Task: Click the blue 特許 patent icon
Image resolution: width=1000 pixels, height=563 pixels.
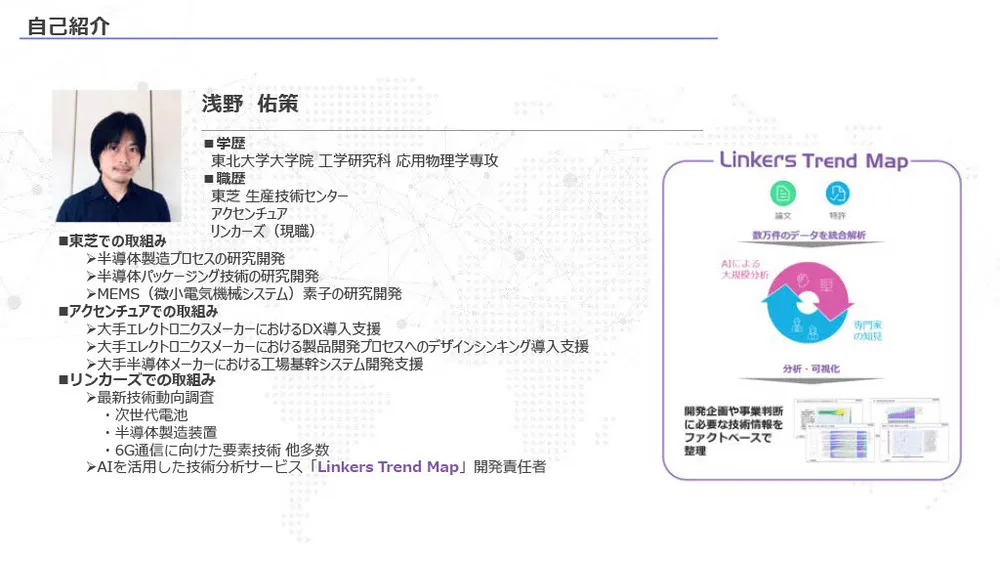Action: 837,193
